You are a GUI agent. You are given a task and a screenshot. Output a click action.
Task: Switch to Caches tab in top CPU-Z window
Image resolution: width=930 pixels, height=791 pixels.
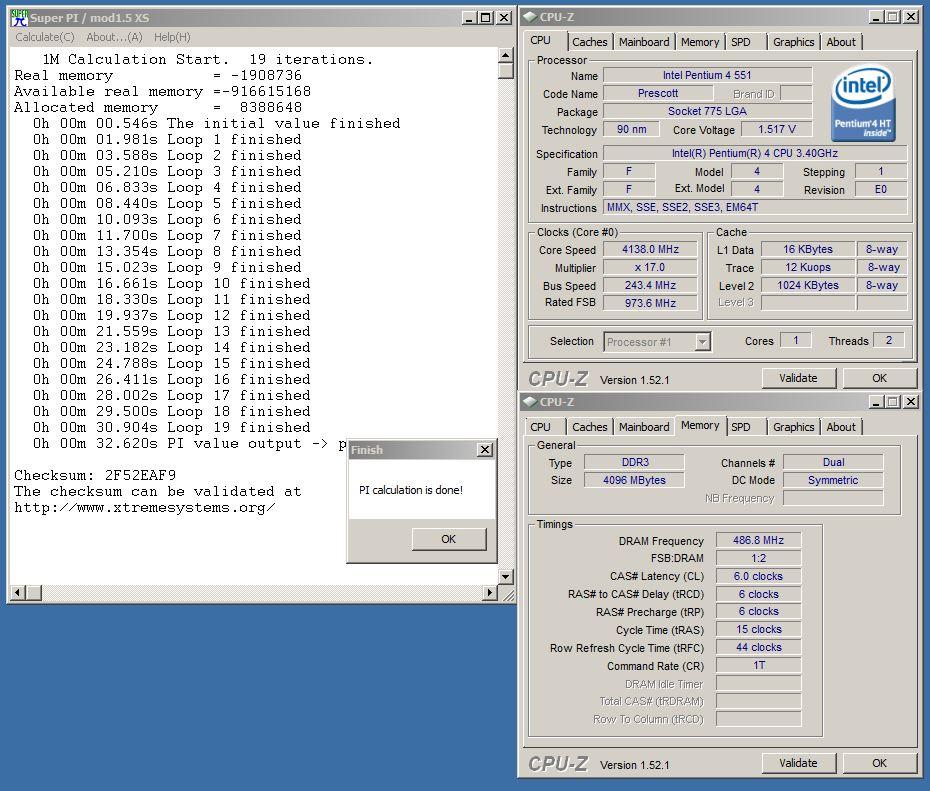[590, 42]
